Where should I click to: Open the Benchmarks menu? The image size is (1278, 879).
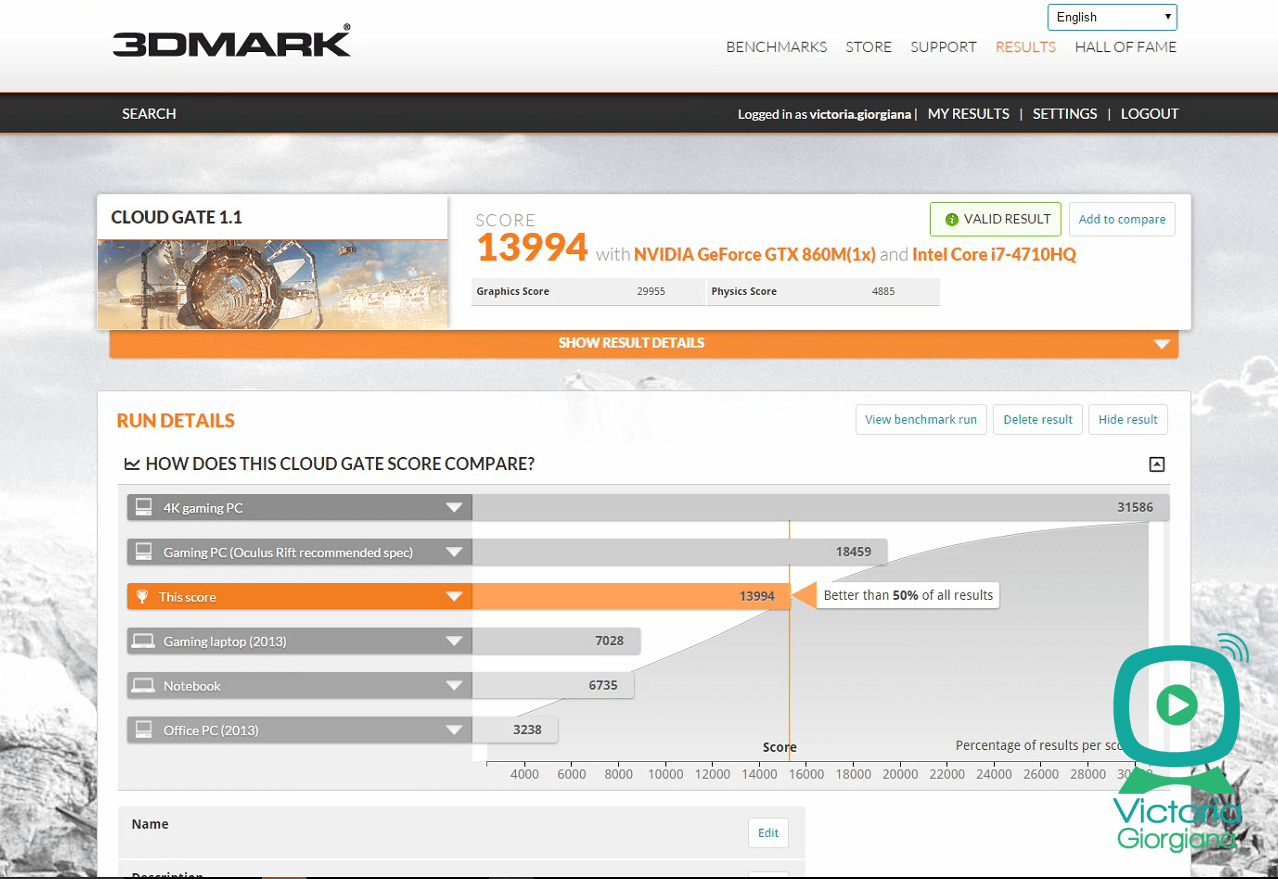tap(776, 47)
